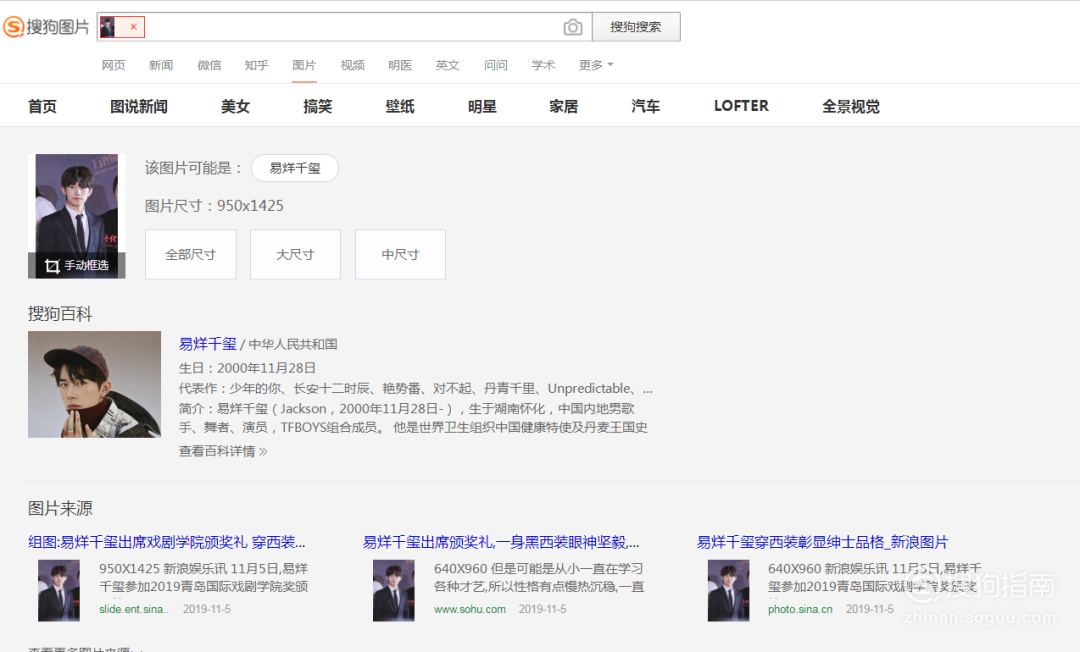Select 大尺寸 size filter
1080x652 pixels.
click(x=295, y=254)
